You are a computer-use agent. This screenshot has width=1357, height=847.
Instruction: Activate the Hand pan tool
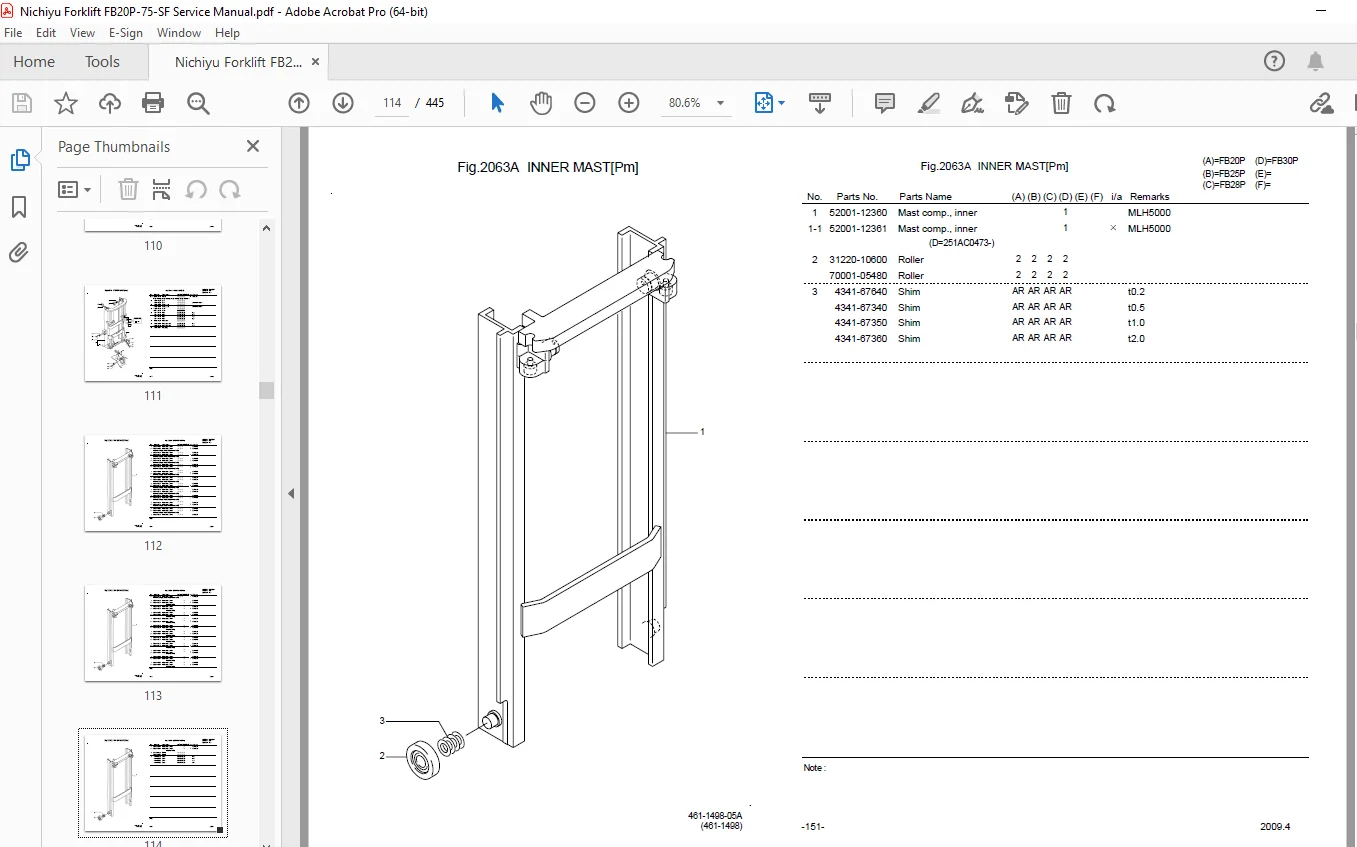[541, 103]
